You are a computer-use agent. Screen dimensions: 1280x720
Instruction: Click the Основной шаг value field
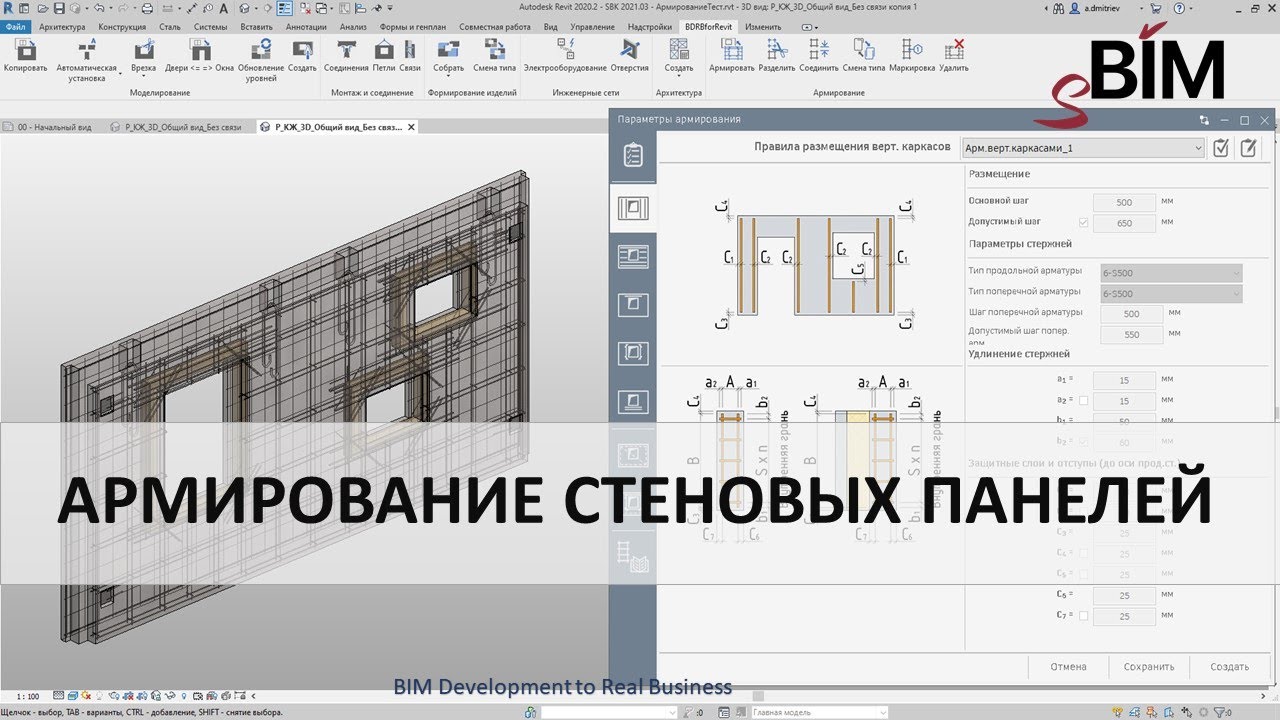1125,201
